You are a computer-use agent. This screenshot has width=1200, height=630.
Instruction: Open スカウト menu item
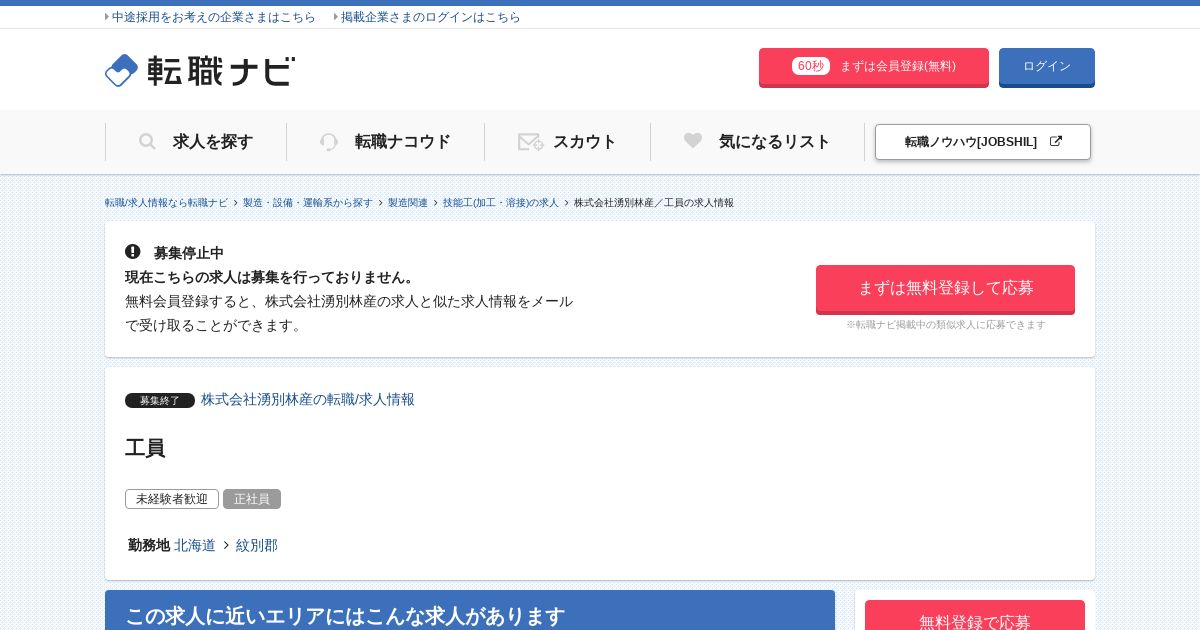[x=568, y=142]
